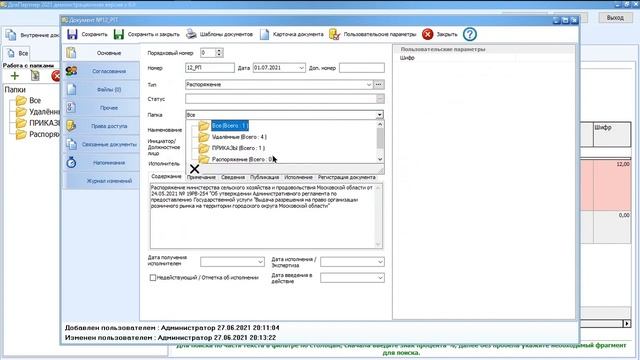The image size is (640, 360).
Task: Open Дата исполнения / Экспертиза dropdown
Action: [x=380, y=262]
